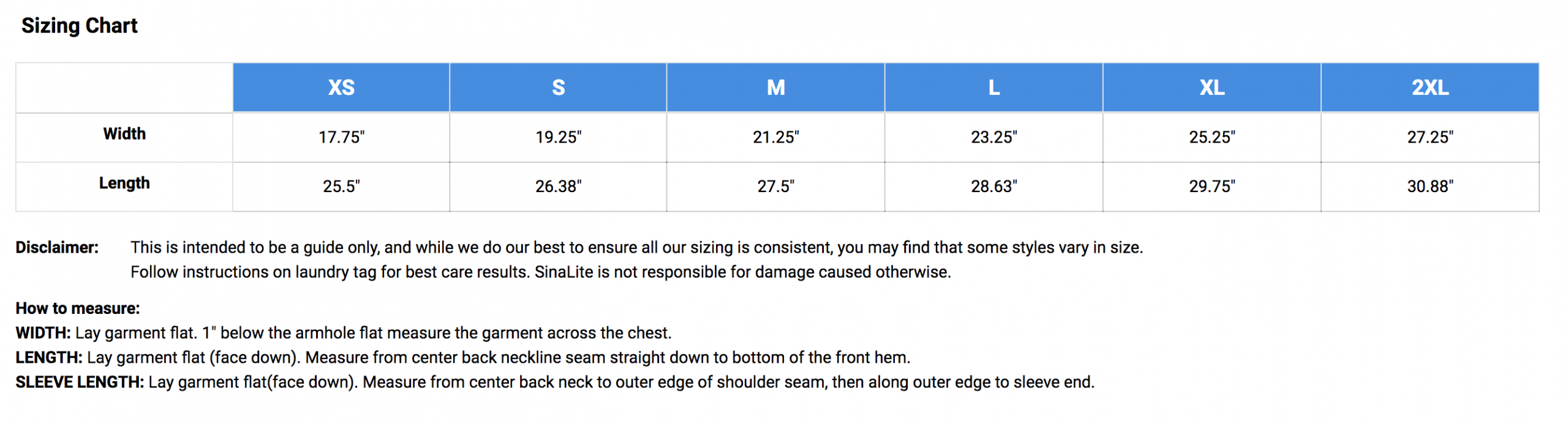This screenshot has height=424, width=1568.
Task: Click the XS column header
Action: (x=341, y=87)
